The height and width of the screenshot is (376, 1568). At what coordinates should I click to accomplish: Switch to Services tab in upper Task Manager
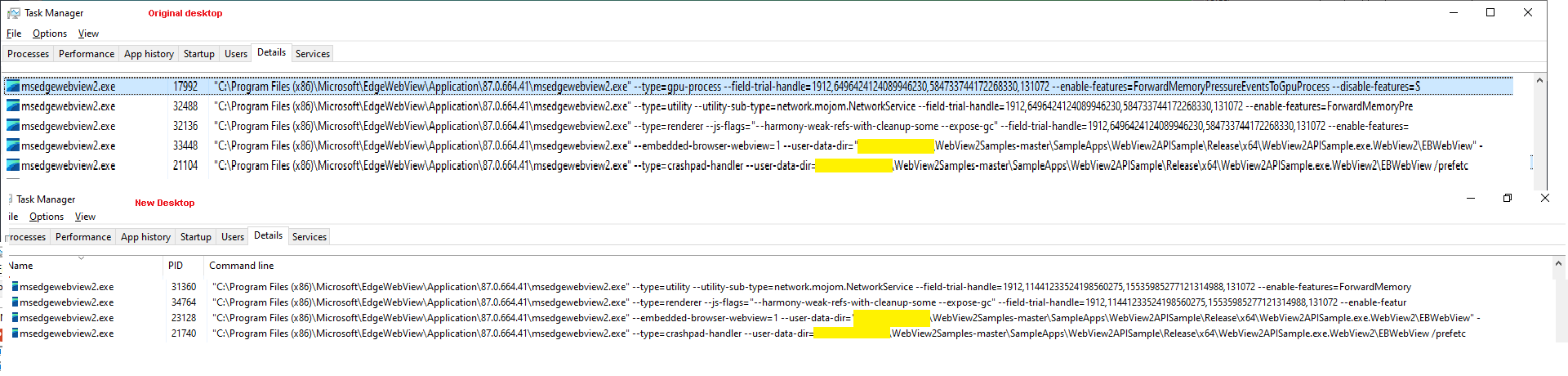coord(313,54)
